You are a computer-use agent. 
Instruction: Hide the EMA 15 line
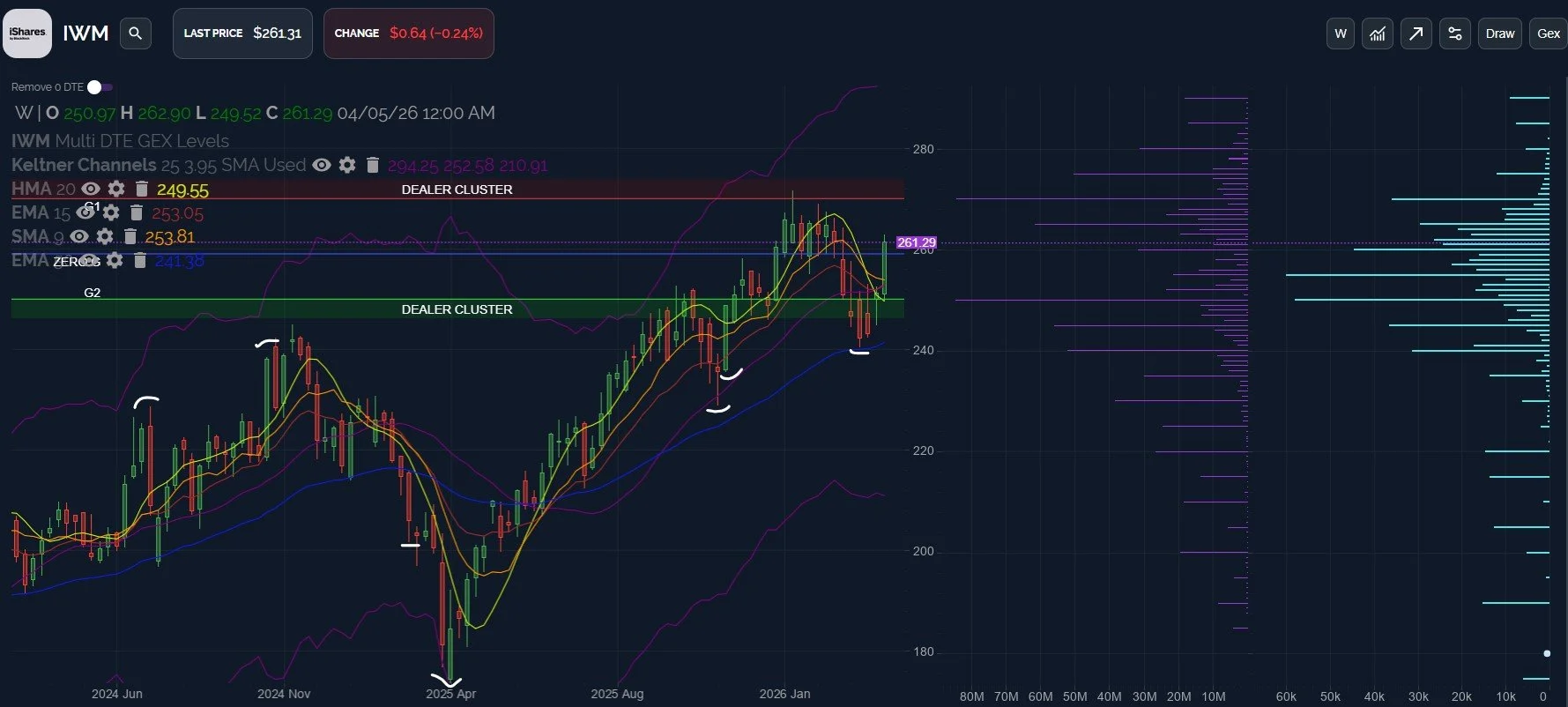click(x=85, y=212)
